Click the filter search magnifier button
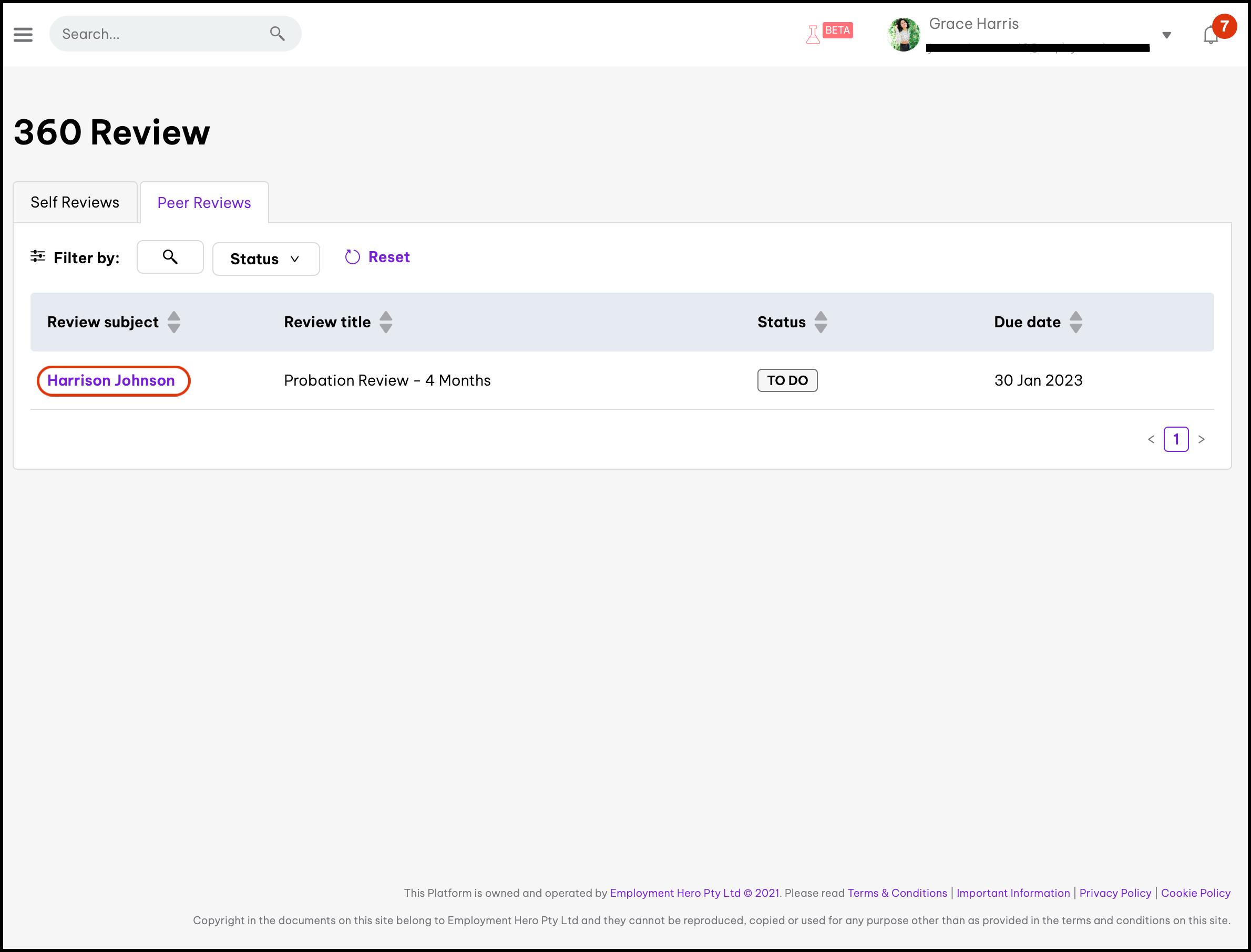 [x=170, y=257]
